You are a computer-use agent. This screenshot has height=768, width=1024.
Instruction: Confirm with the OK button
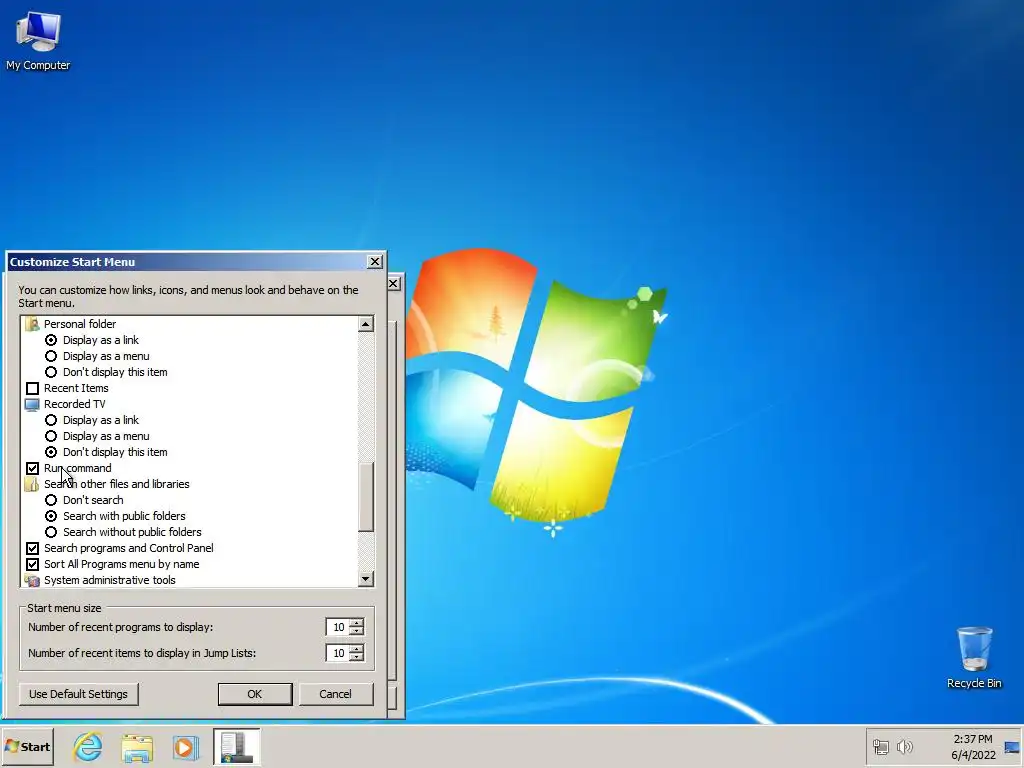click(255, 694)
